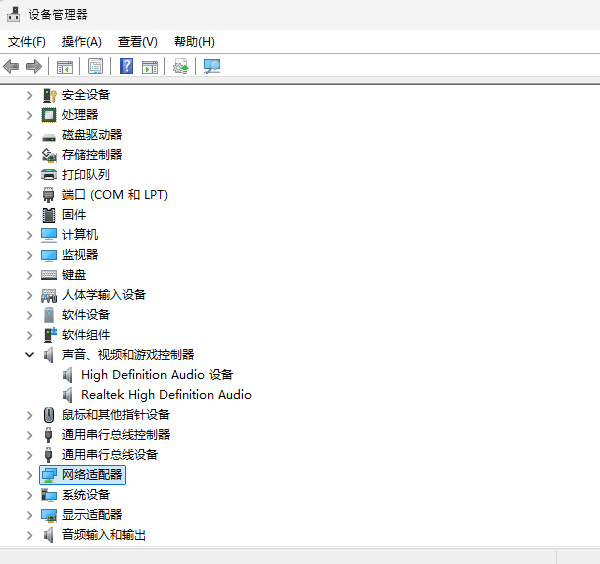Expand the 网络适配器 category
Viewport: 600px width, 564px height.
click(29, 475)
